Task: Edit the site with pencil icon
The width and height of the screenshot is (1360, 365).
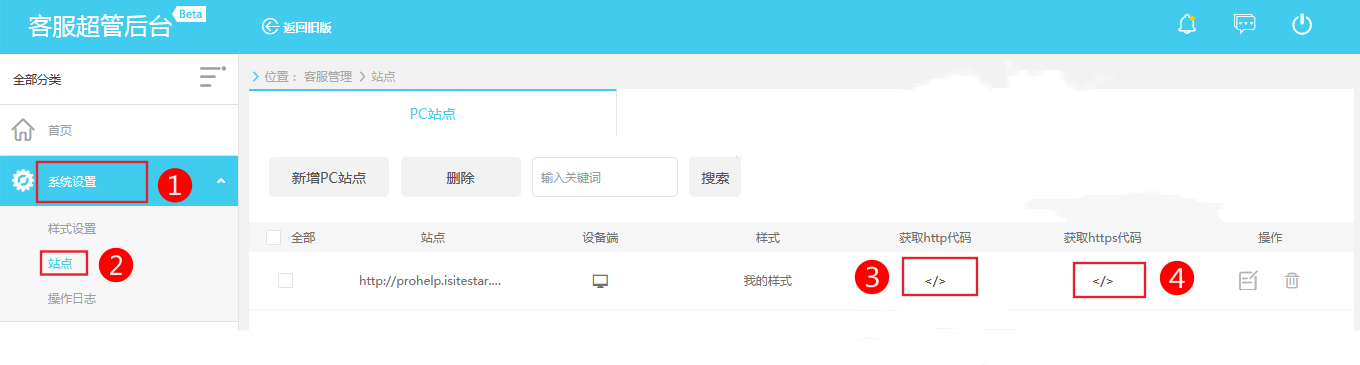Action: pyautogui.click(x=1248, y=281)
